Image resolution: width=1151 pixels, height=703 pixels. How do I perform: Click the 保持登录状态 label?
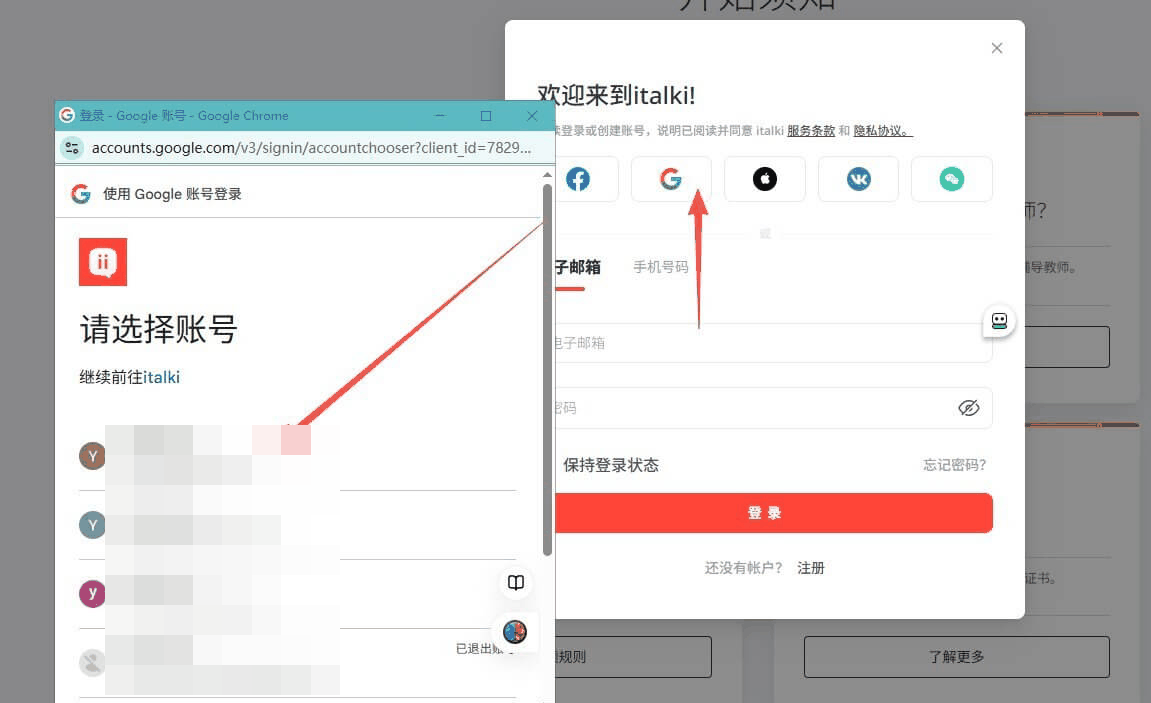coord(611,465)
